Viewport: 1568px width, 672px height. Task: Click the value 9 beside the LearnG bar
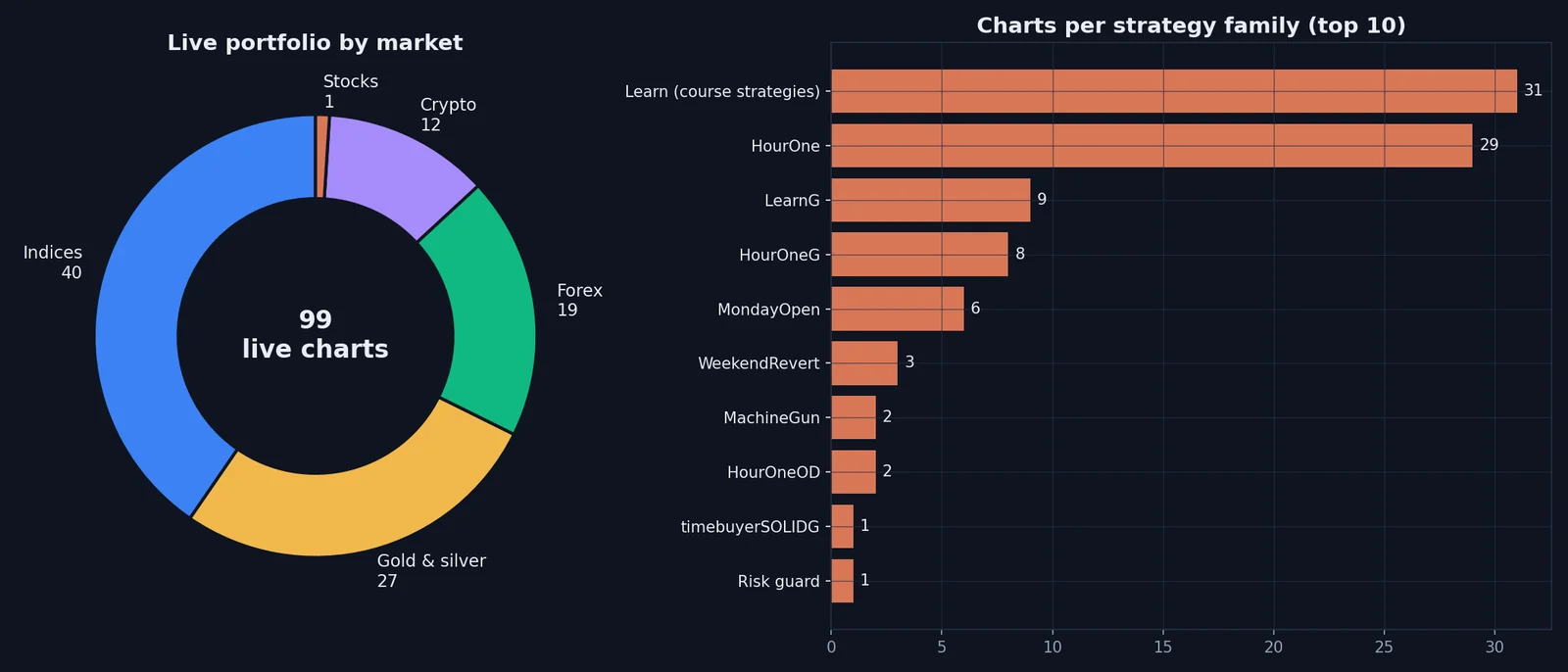1042,199
